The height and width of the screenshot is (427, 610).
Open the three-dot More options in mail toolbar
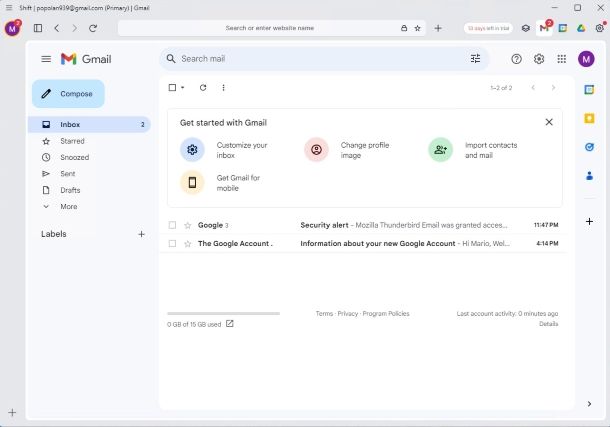(x=223, y=88)
